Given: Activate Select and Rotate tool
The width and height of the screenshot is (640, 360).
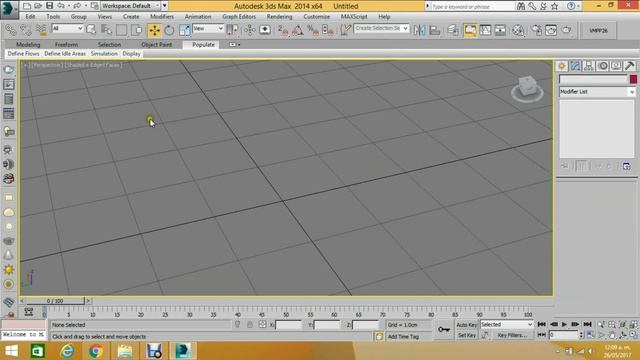Looking at the screenshot, I should pos(169,30).
